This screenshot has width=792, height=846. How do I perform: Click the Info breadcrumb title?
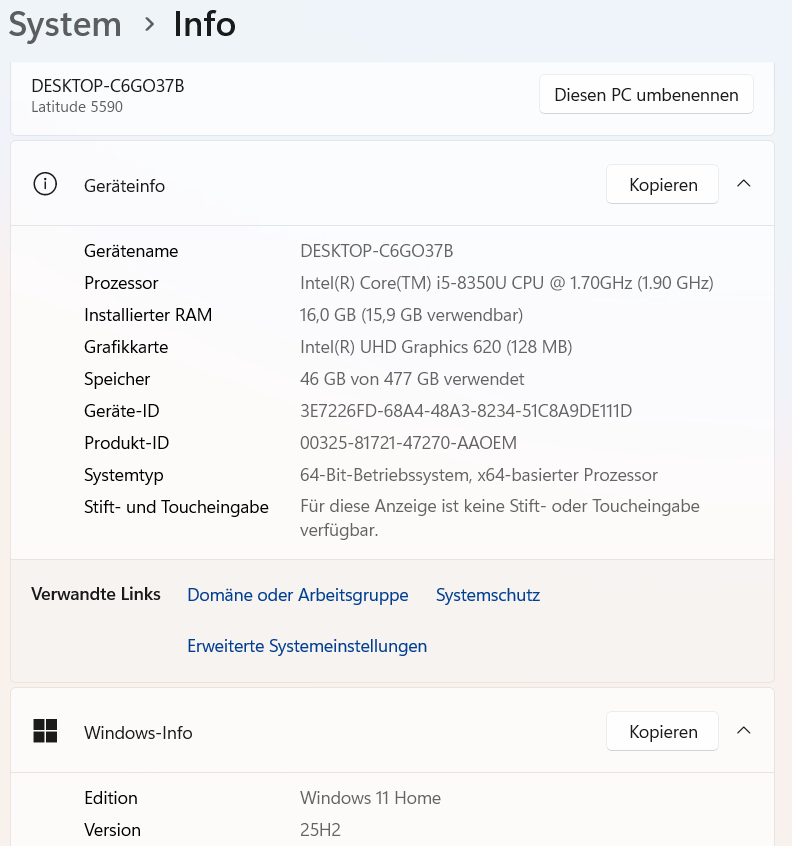[x=204, y=25]
